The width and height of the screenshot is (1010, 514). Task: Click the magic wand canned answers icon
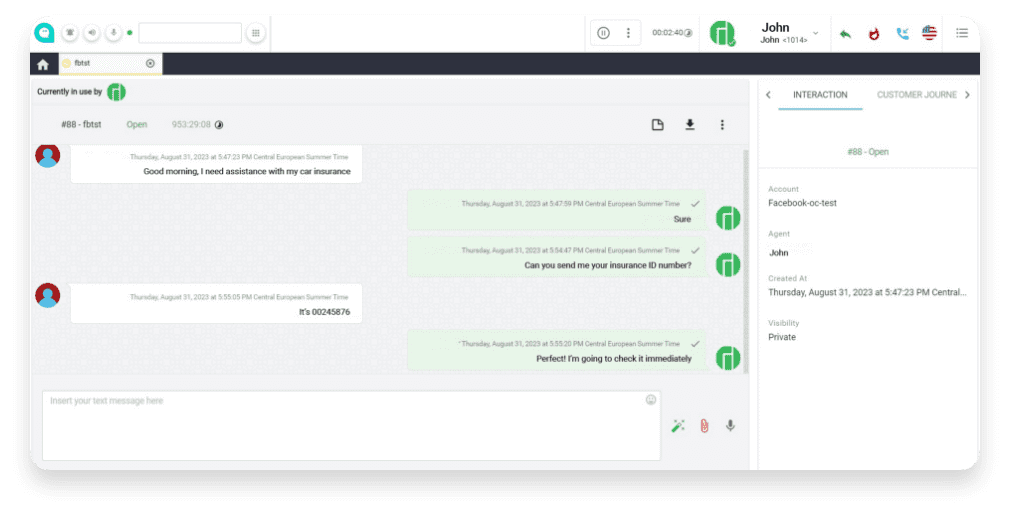[678, 426]
